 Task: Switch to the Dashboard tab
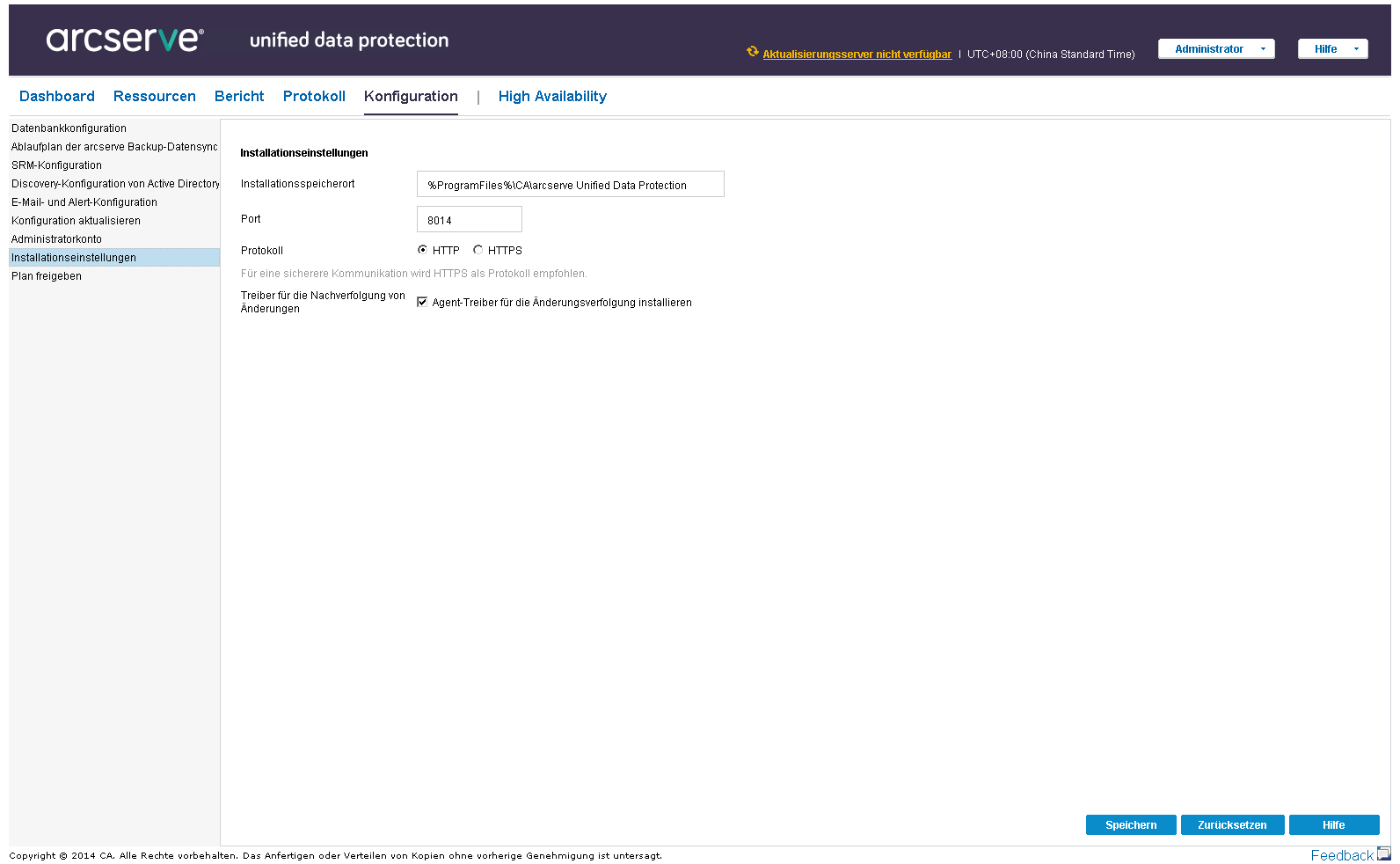57,97
